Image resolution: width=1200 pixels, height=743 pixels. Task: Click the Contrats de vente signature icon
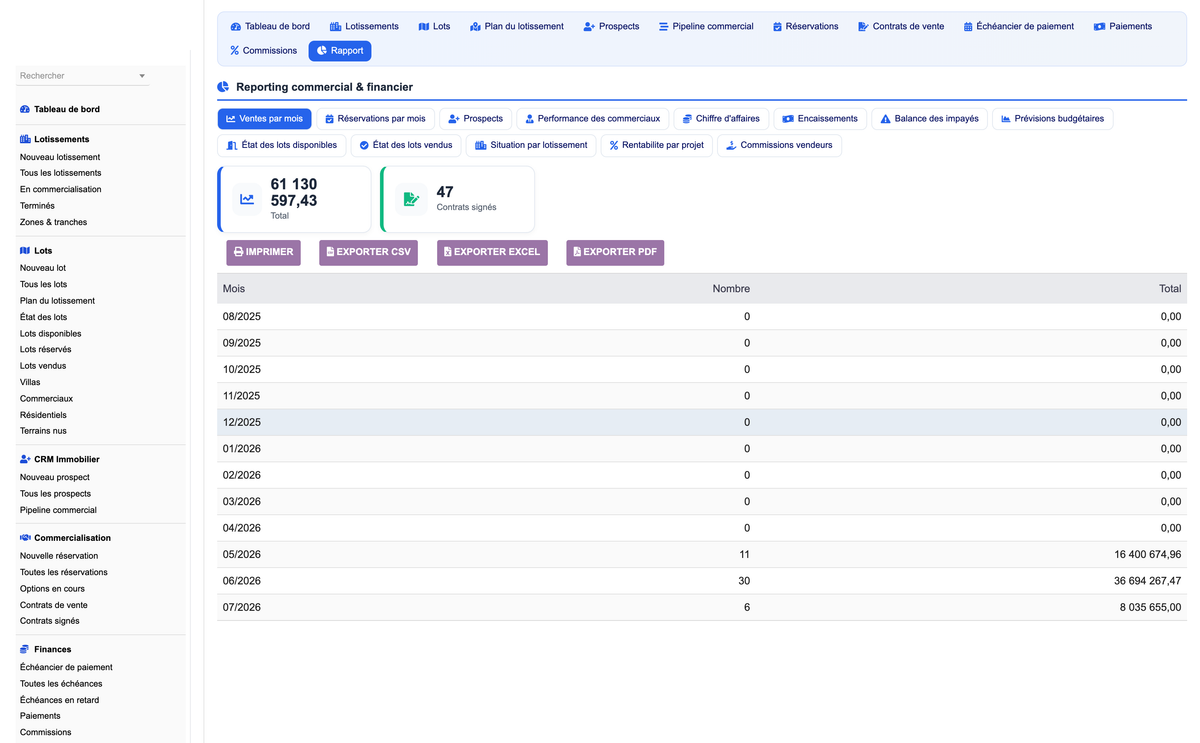(x=863, y=27)
